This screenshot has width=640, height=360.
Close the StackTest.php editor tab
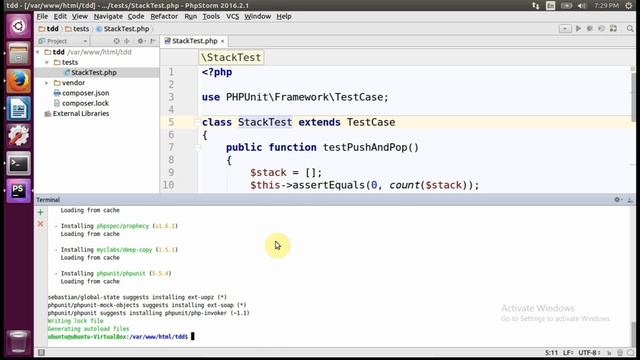click(222, 41)
